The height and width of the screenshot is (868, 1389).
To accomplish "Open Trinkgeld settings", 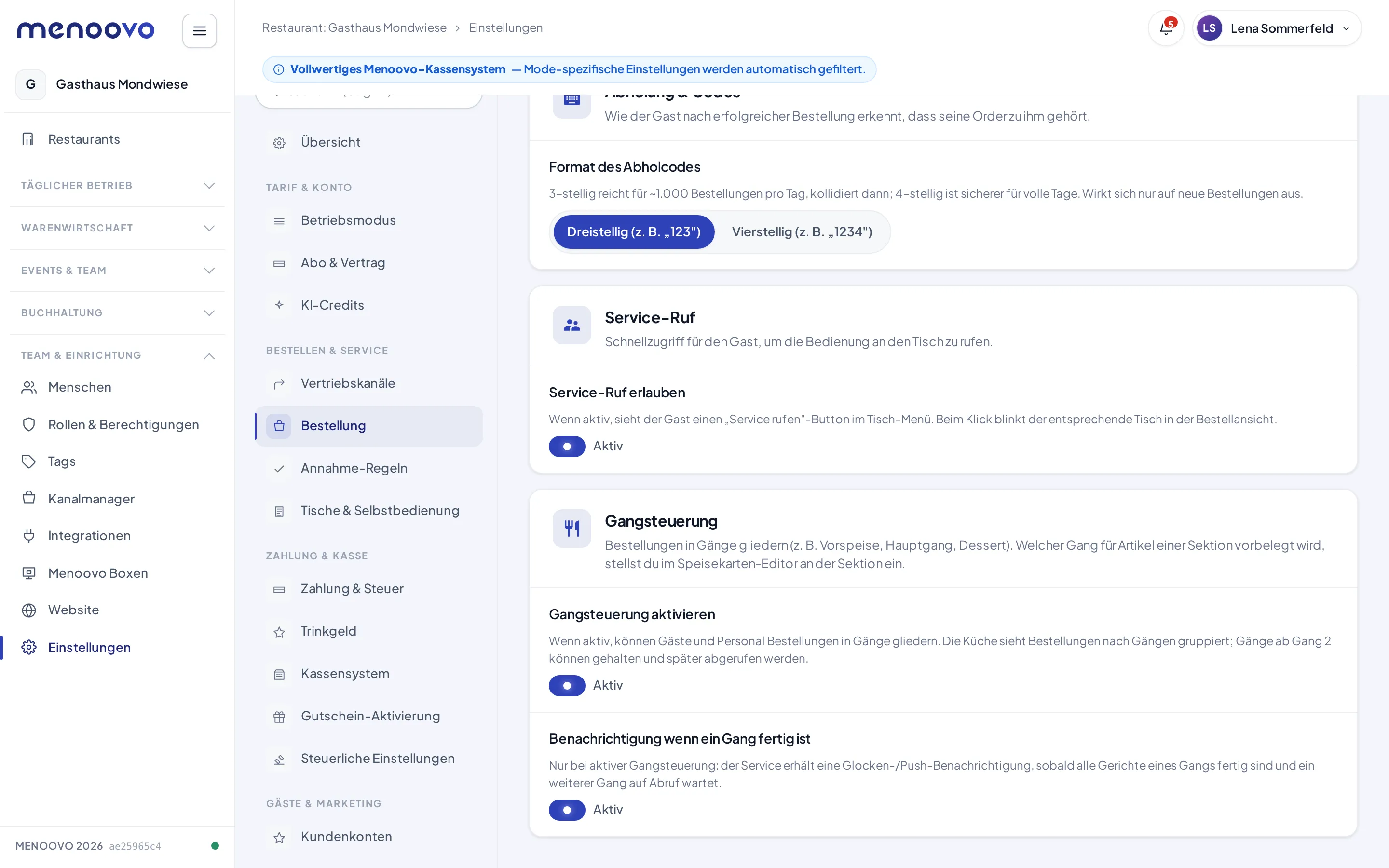I will (369, 632).
